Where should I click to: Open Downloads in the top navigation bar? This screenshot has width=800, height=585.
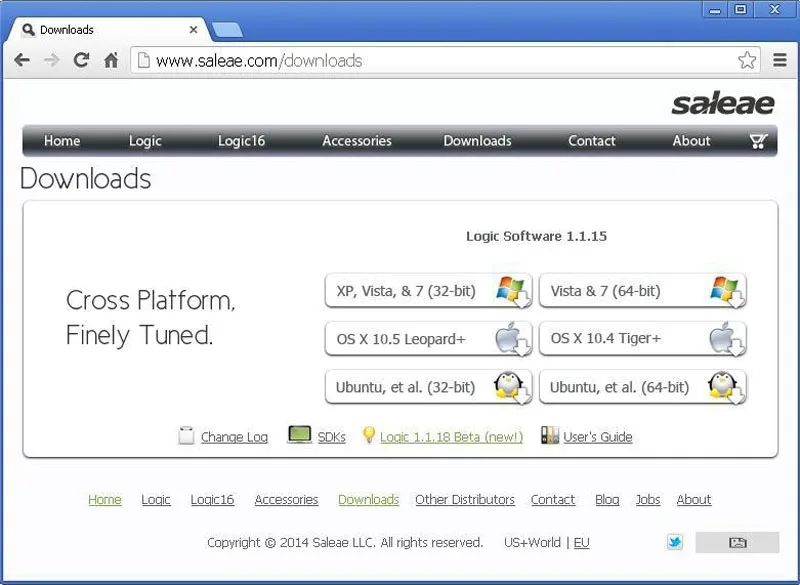477,141
